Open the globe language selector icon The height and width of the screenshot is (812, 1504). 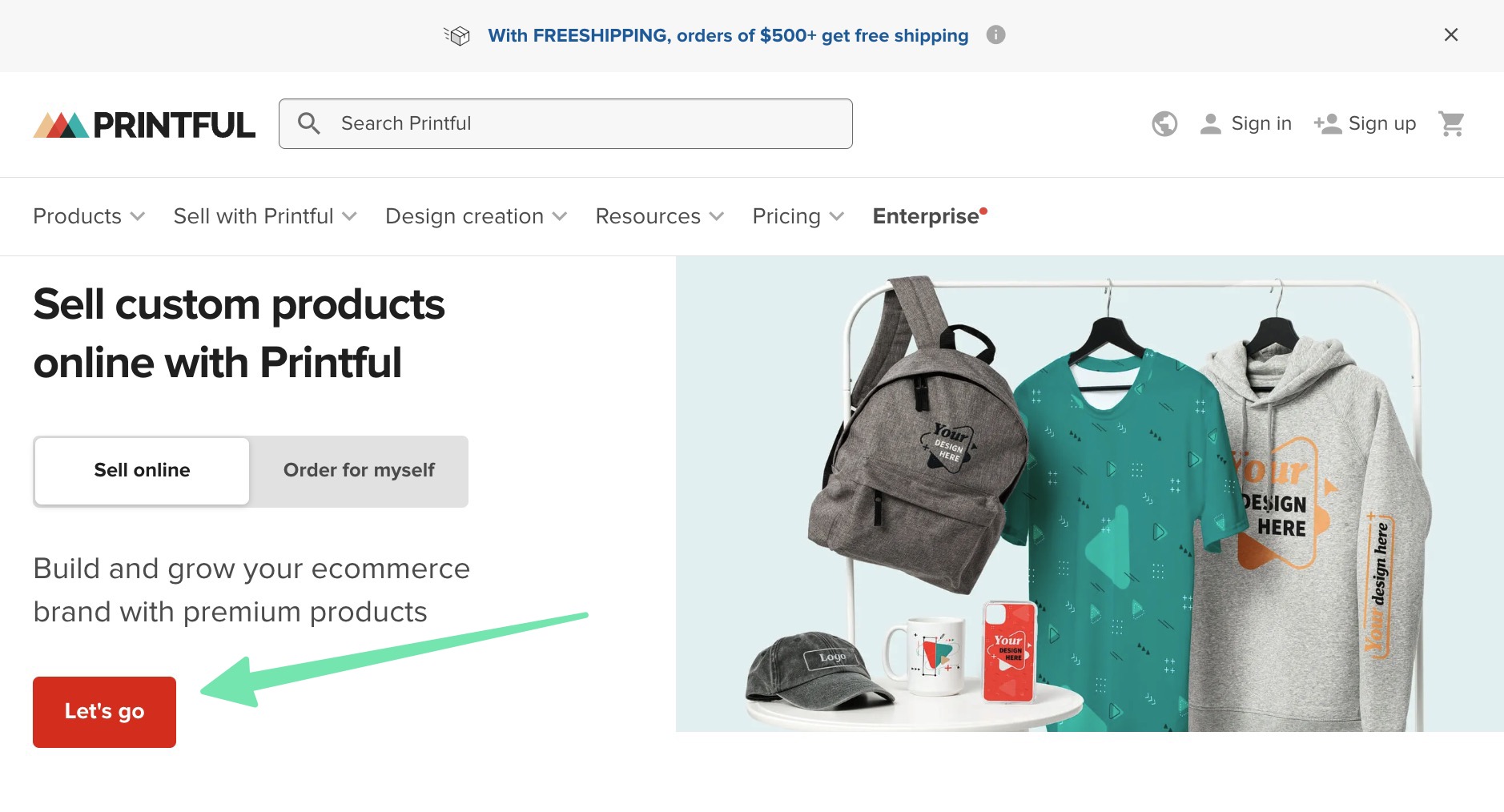point(1165,123)
